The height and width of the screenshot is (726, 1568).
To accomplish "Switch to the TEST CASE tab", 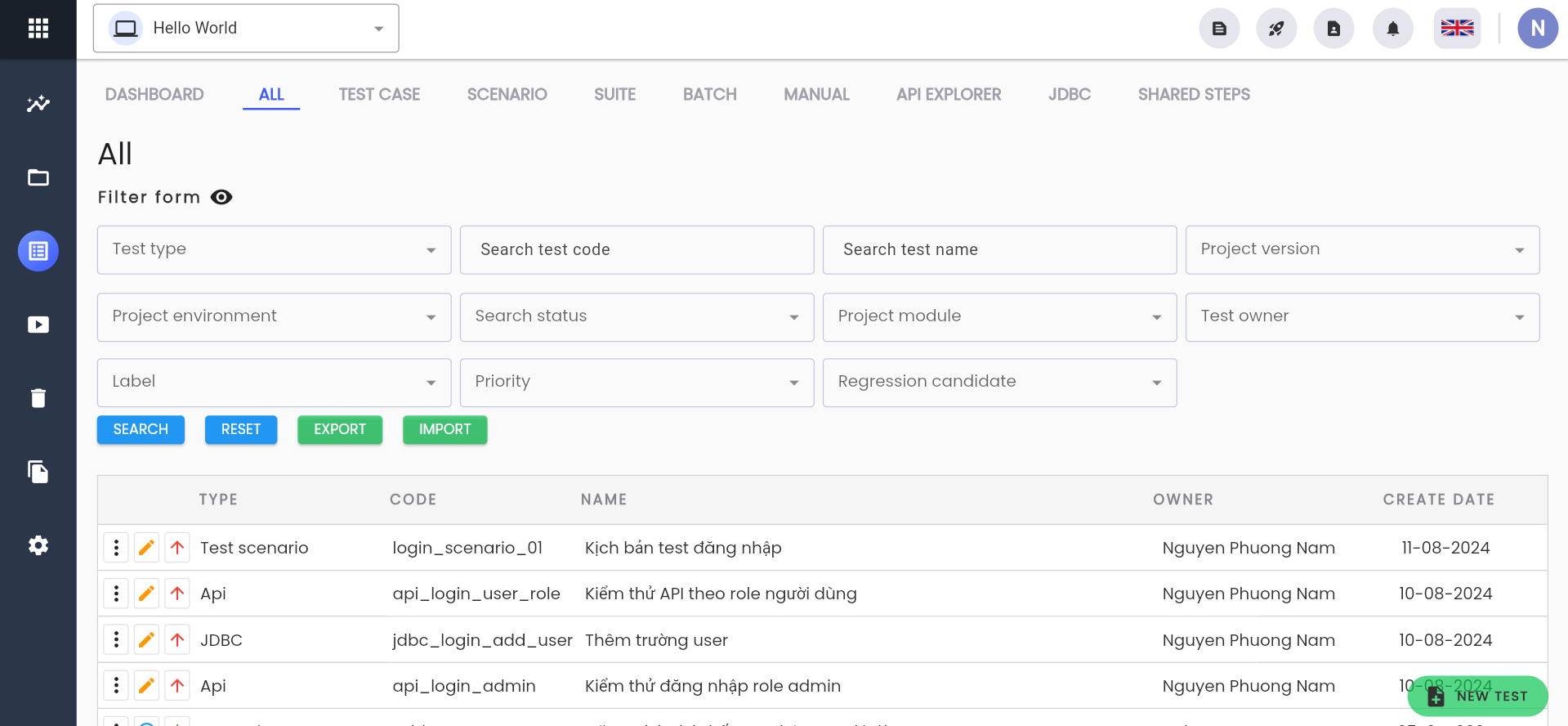I will (379, 95).
